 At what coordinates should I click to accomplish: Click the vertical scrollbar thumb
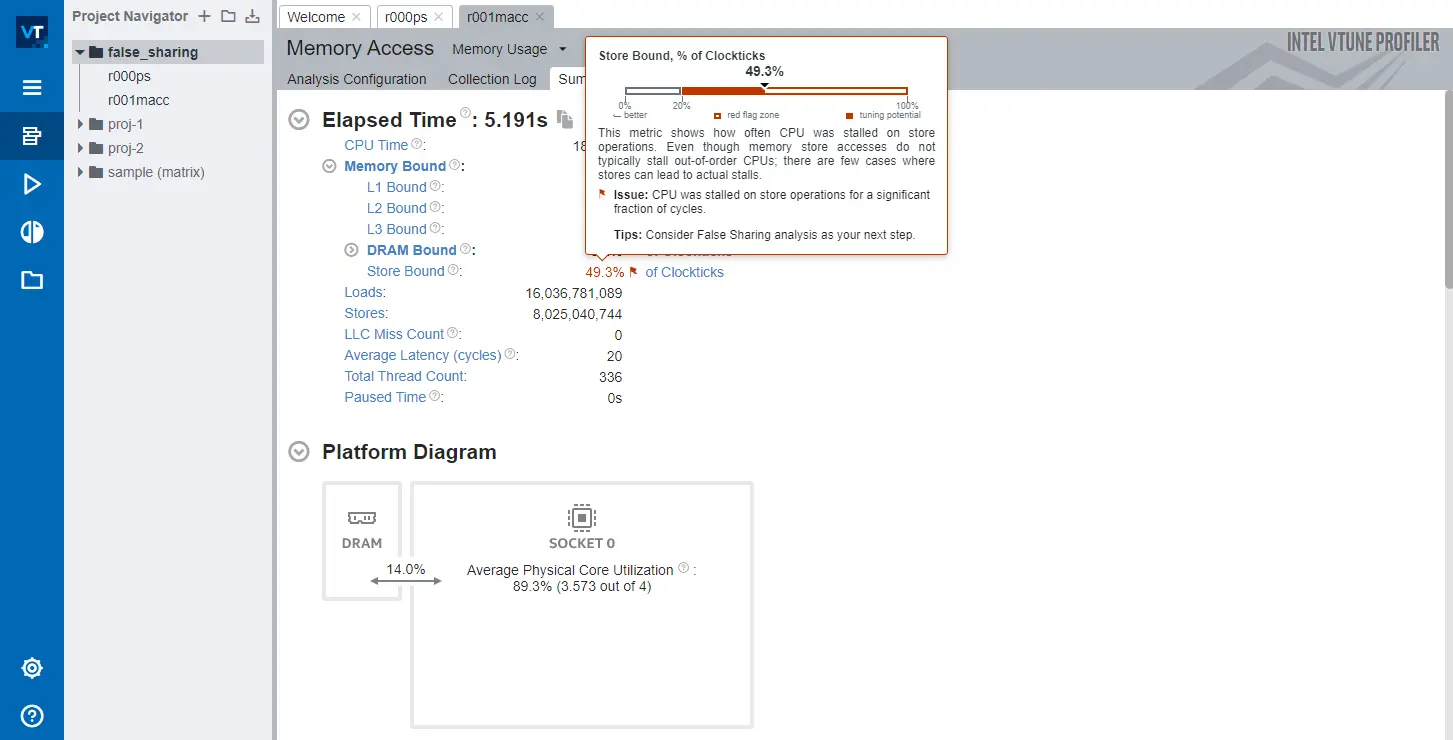pos(1448,190)
